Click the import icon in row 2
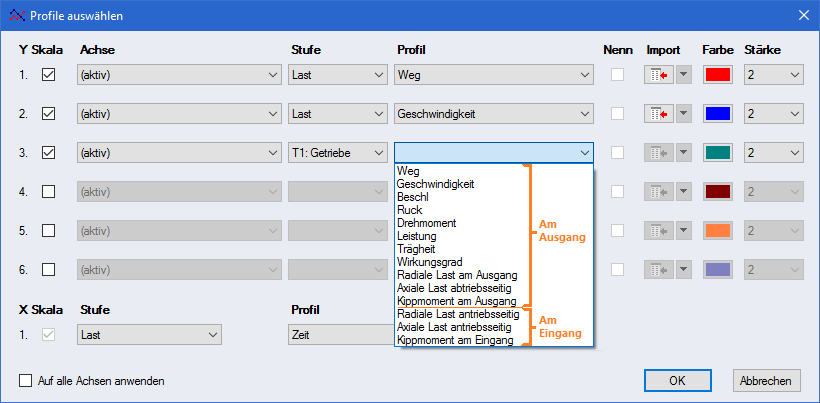 coord(658,114)
